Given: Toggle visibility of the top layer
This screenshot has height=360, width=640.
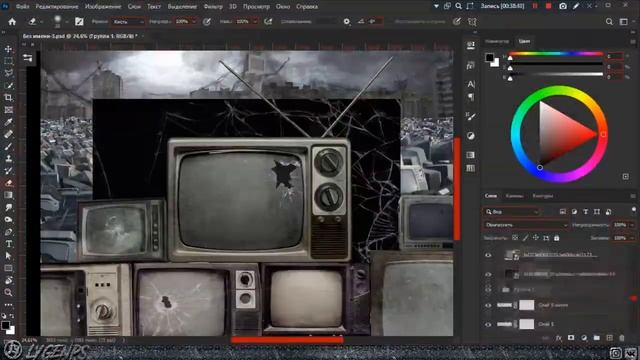Looking at the screenshot, I should coord(488,255).
